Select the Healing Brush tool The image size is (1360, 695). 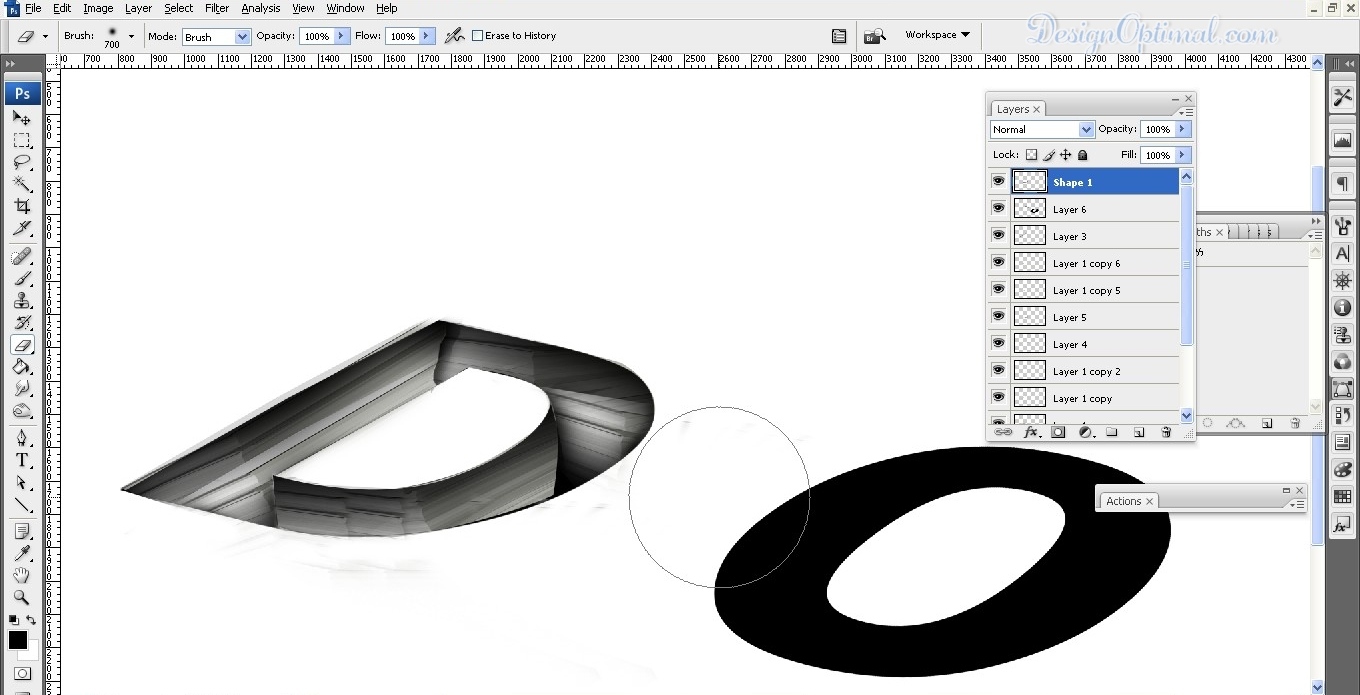(22, 256)
